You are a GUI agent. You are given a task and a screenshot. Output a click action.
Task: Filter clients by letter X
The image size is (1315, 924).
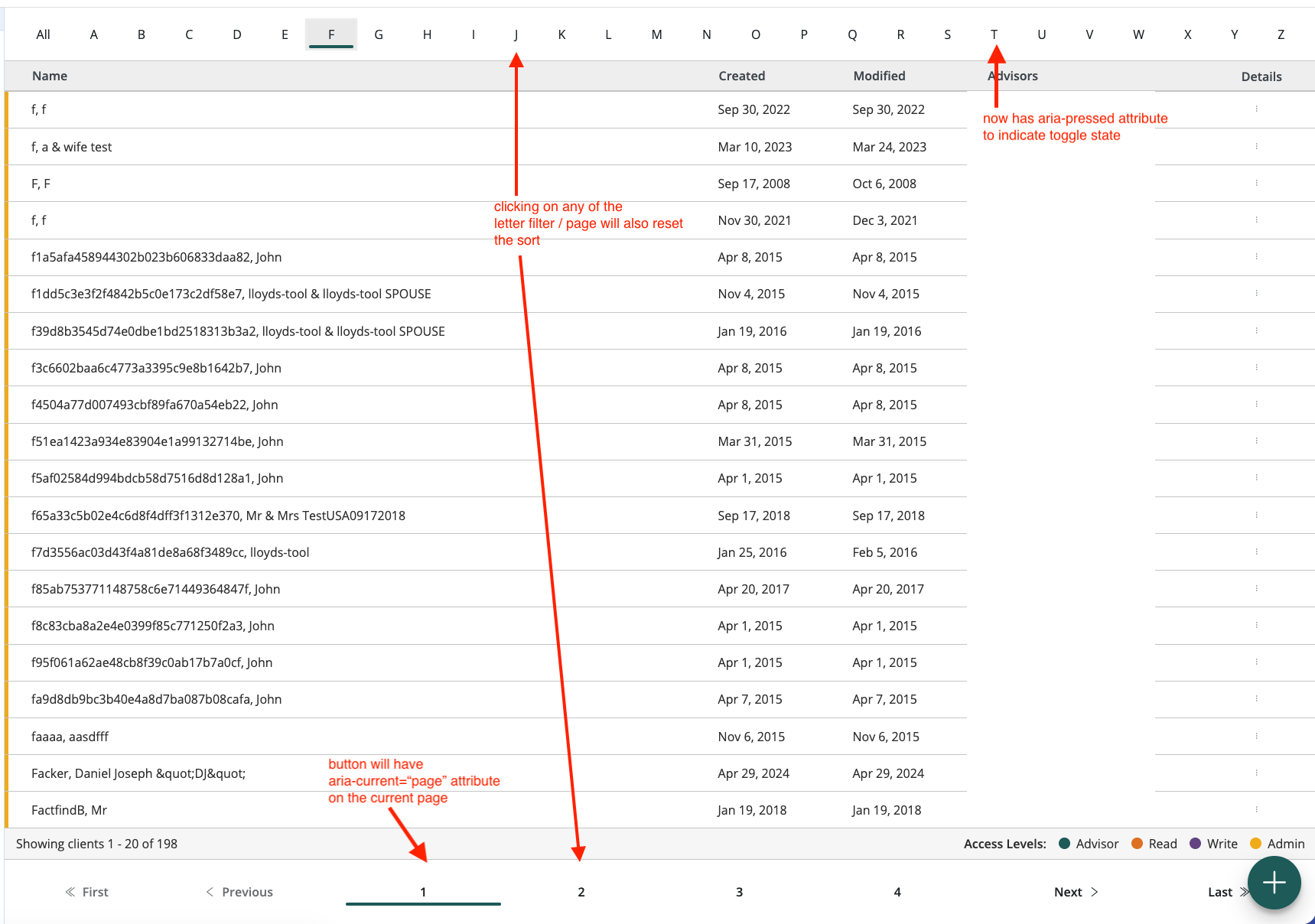[x=1187, y=34]
